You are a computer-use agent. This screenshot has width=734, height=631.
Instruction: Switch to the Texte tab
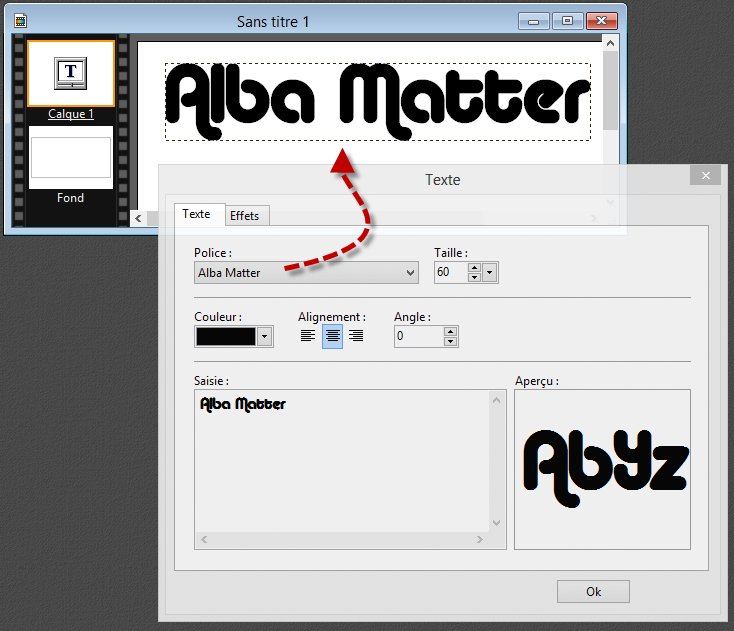point(199,214)
